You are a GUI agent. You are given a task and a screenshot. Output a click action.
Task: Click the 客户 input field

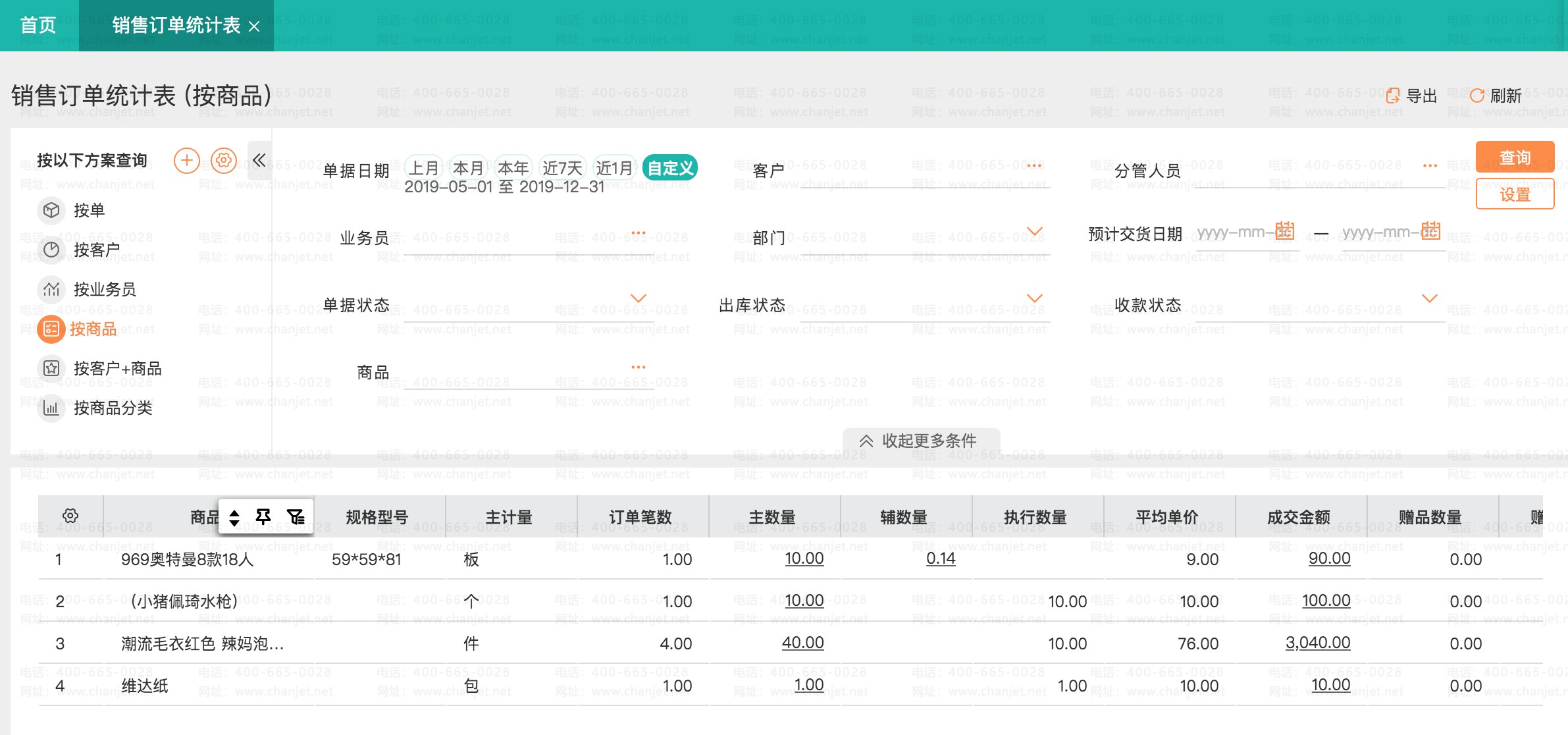click(x=926, y=172)
